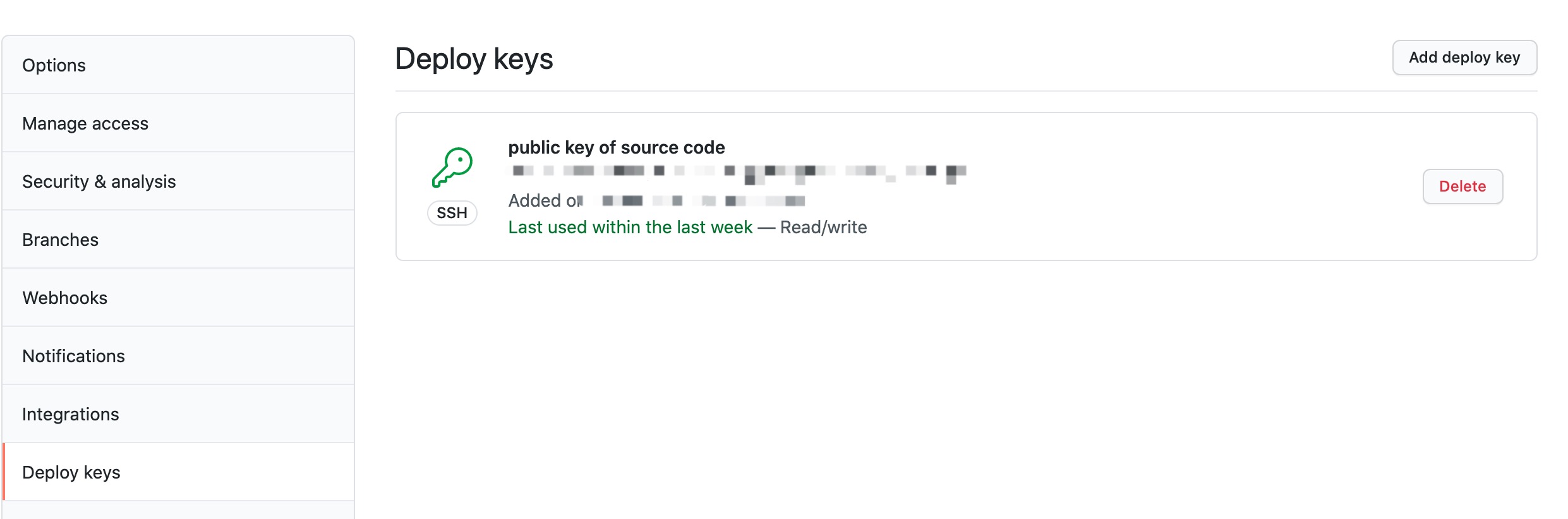The image size is (1568, 519).
Task: Click the blurred key fingerprint text
Action: pyautogui.click(x=737, y=171)
